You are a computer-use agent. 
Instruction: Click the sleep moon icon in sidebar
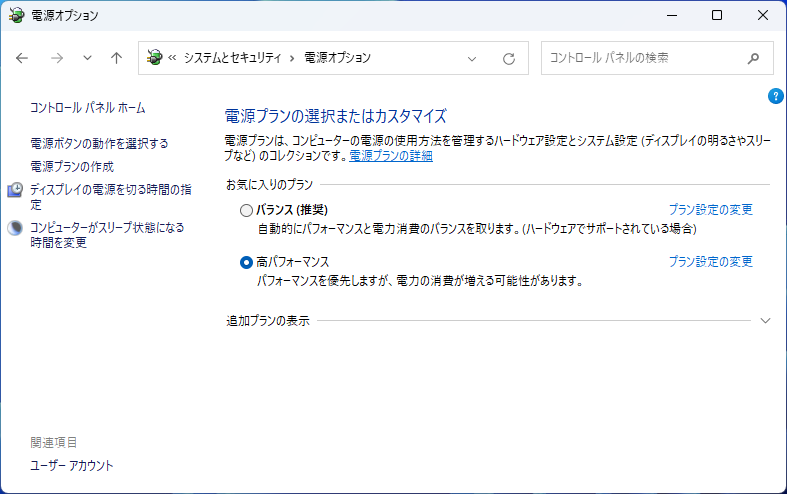15,228
